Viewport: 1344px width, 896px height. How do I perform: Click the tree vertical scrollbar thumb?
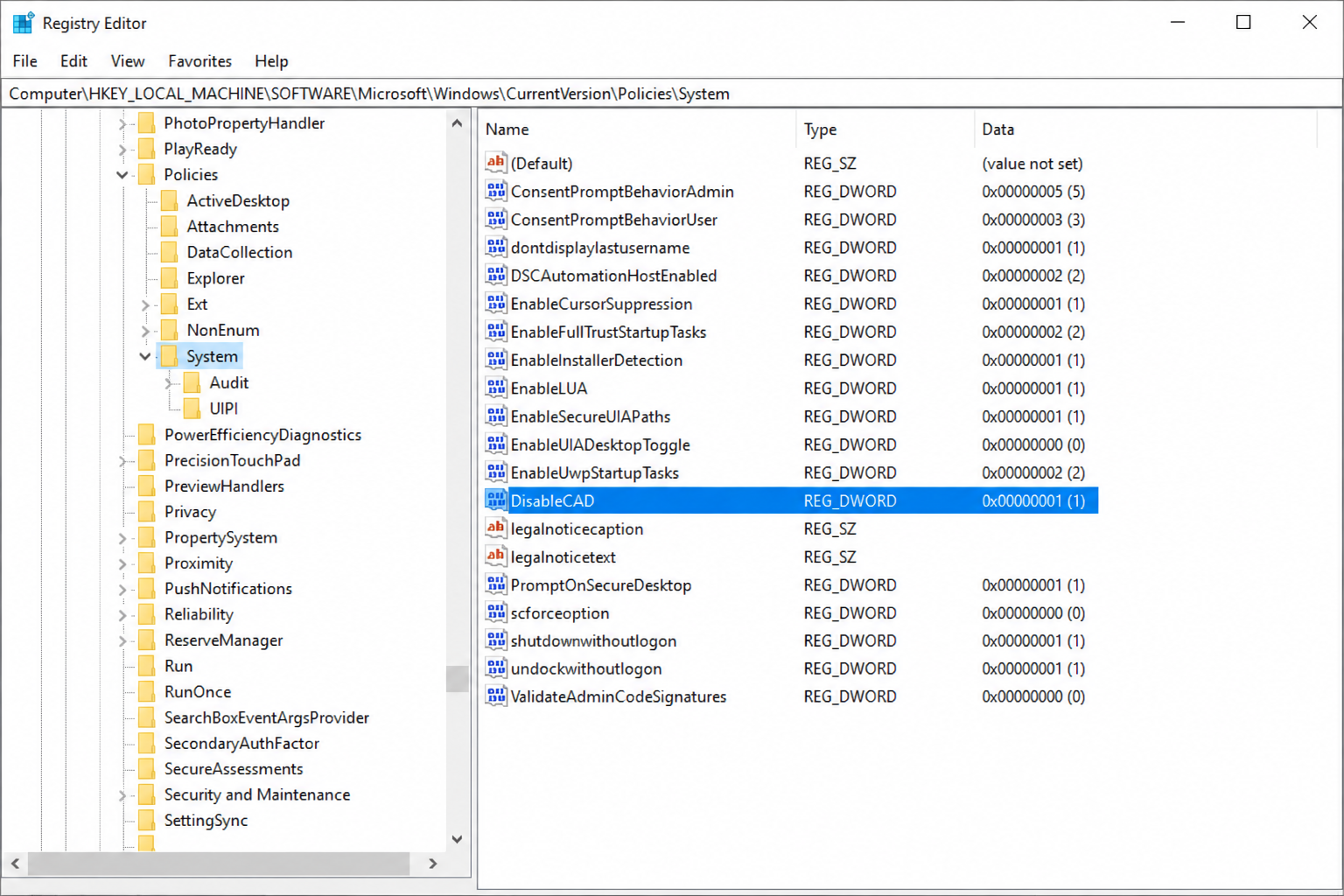[457, 678]
